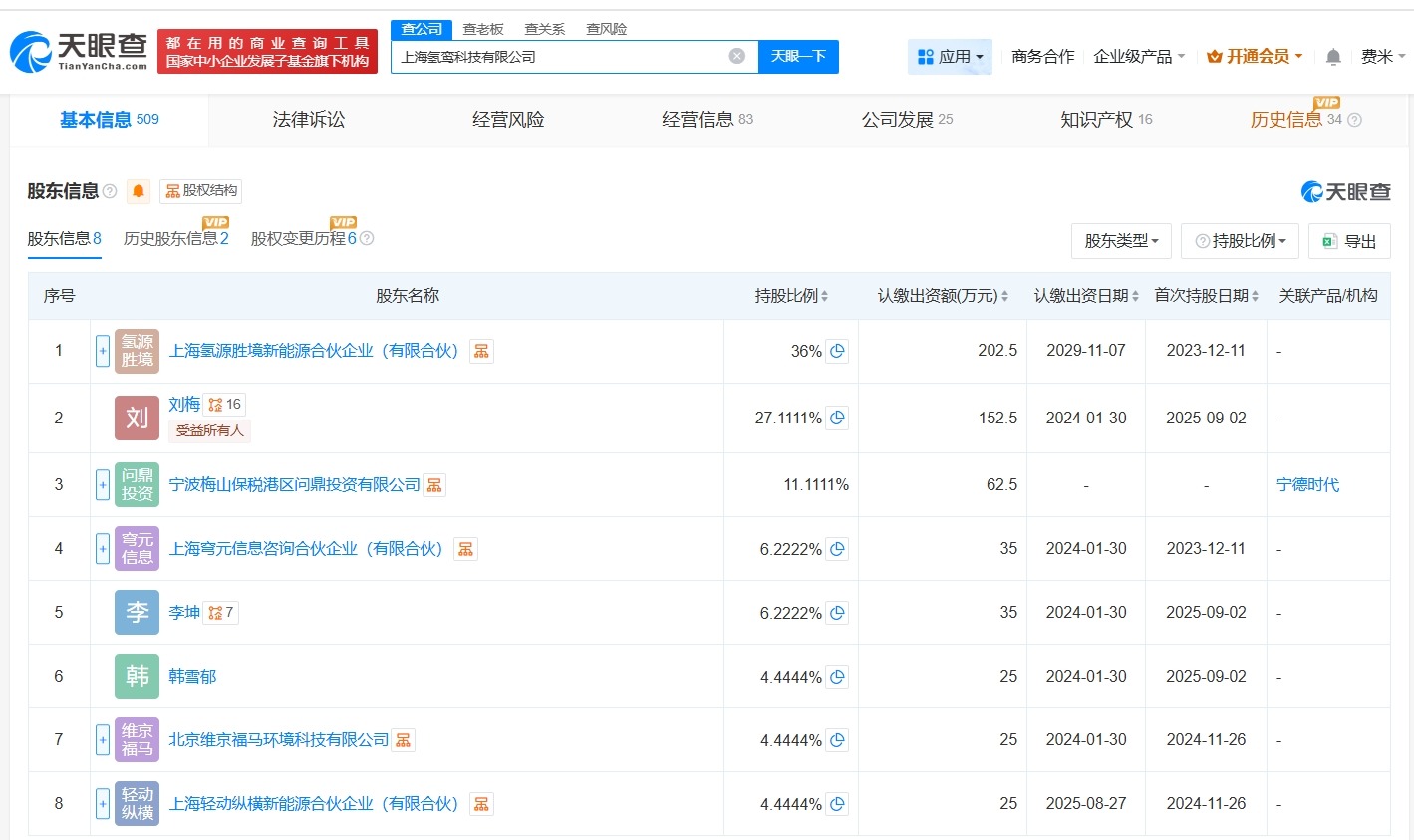Expand the 应用 dropdown in the header

(950, 57)
